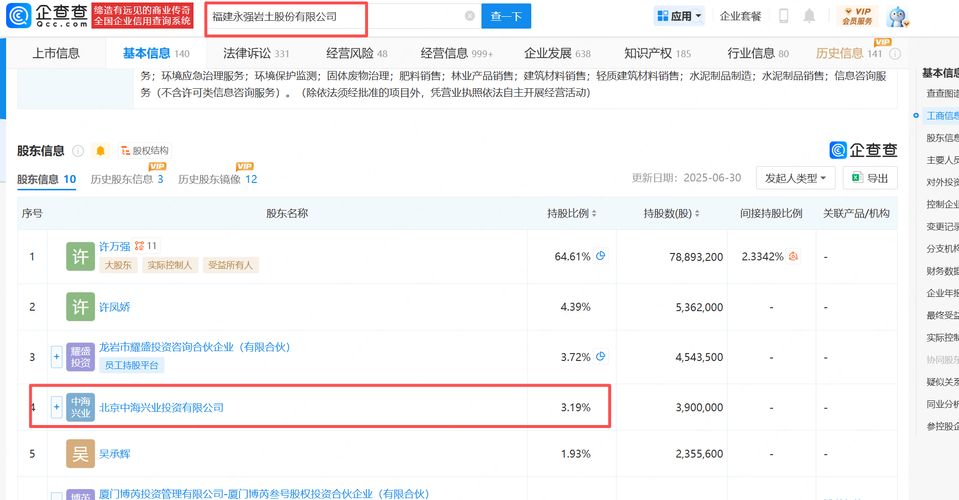Screen dimensions: 959x500
Task: Open the 股权结构 button
Action: coord(145,150)
